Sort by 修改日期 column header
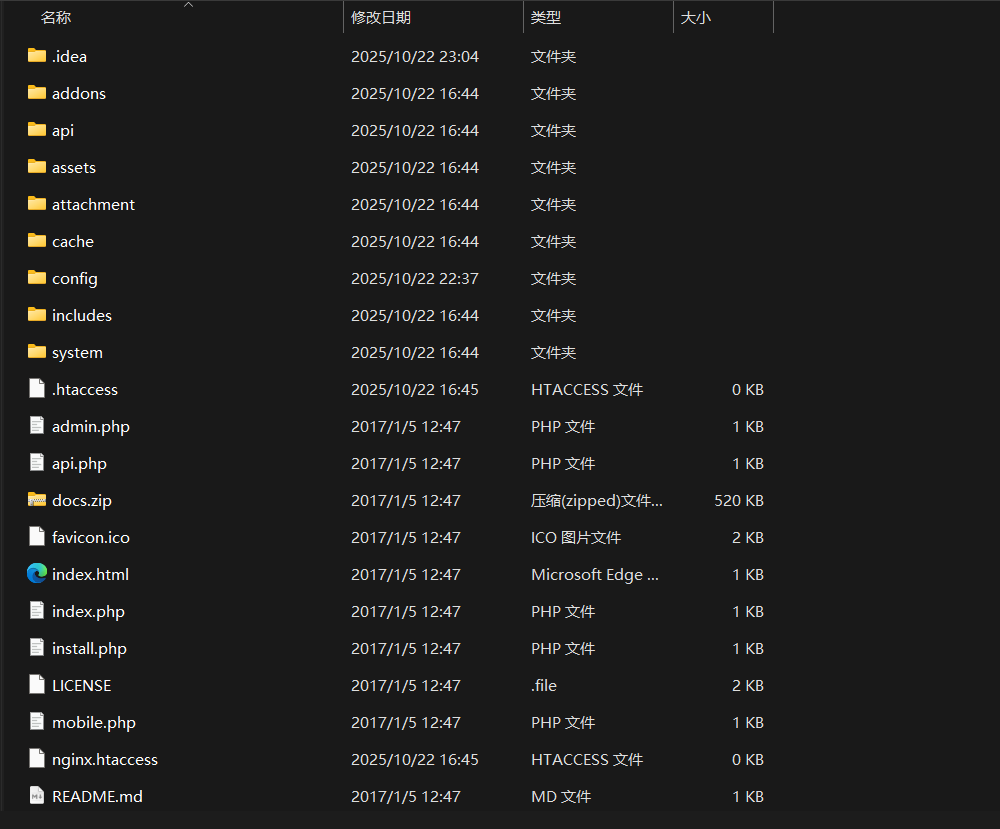This screenshot has height=829, width=1000. pyautogui.click(x=381, y=18)
